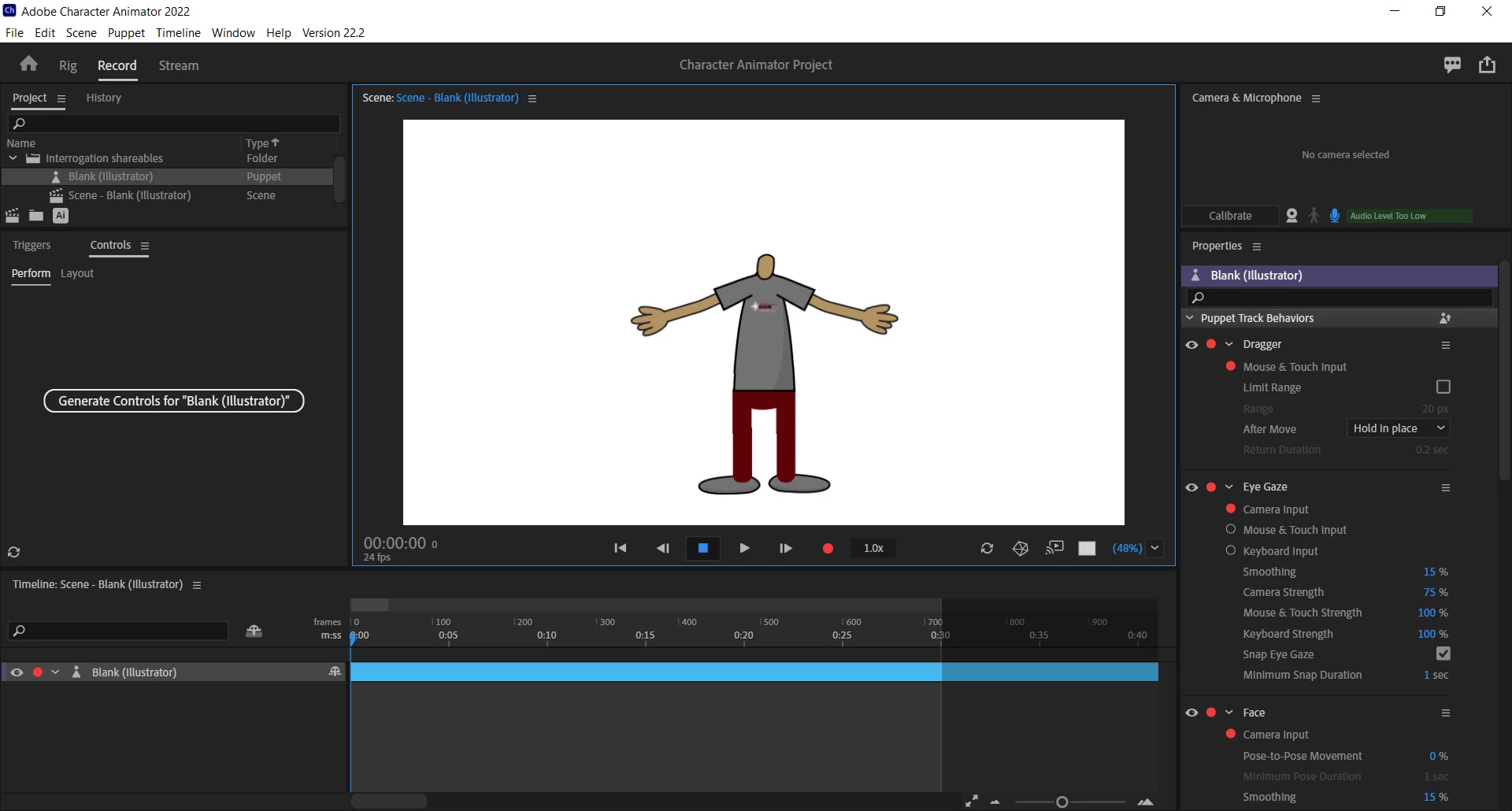Step back one frame

click(x=663, y=548)
